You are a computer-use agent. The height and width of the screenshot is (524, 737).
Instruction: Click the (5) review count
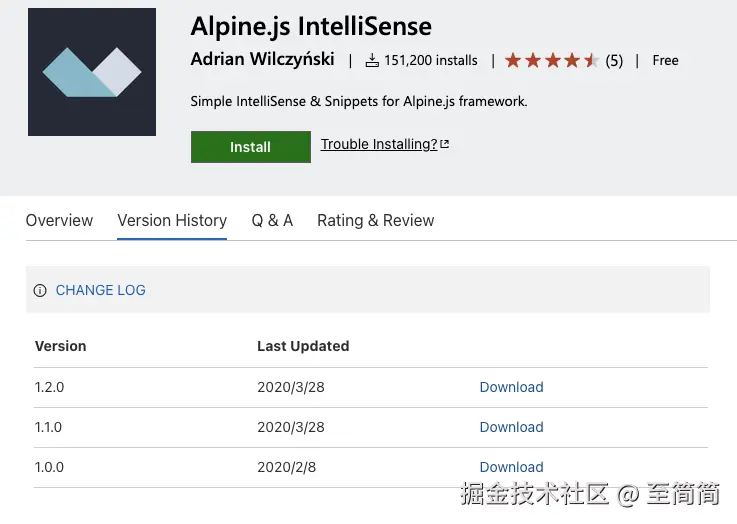tap(614, 61)
